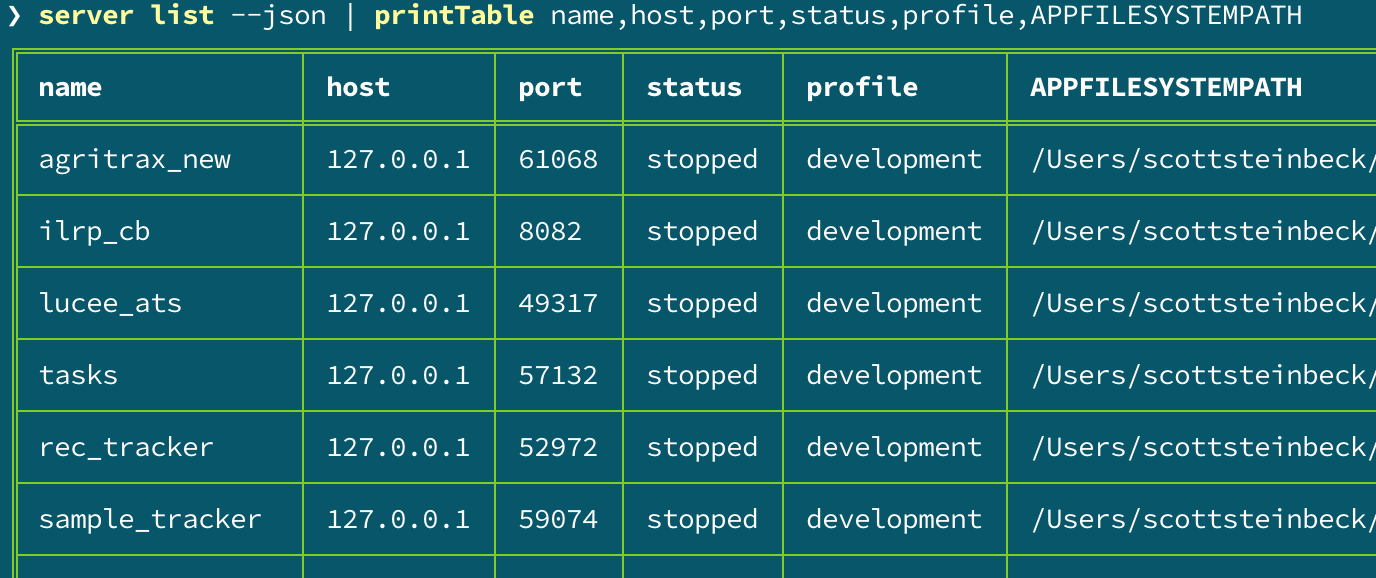1376x578 pixels.
Task: Click the 'printTable' command text
Action: [x=454, y=16]
